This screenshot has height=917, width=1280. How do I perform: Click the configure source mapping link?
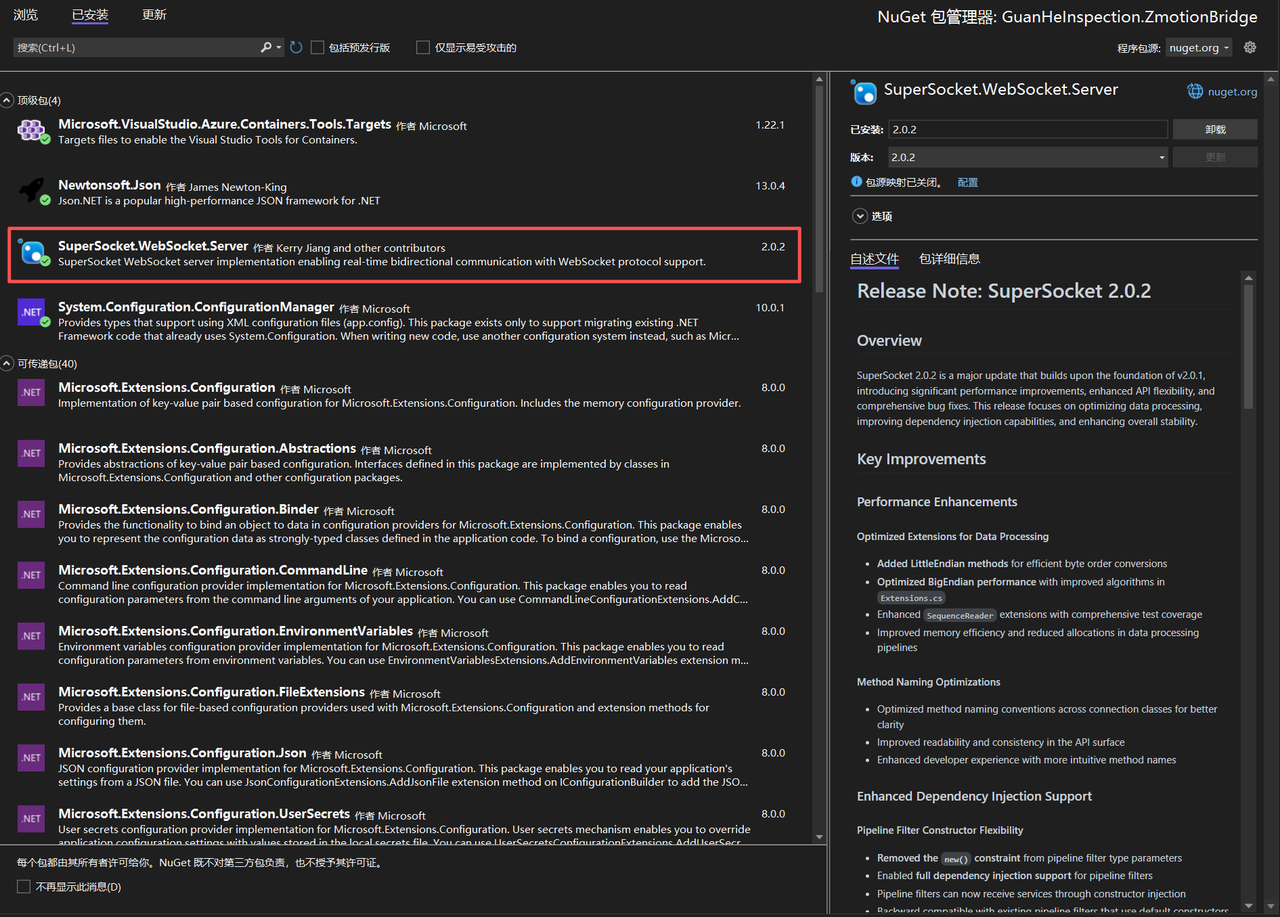tap(967, 182)
